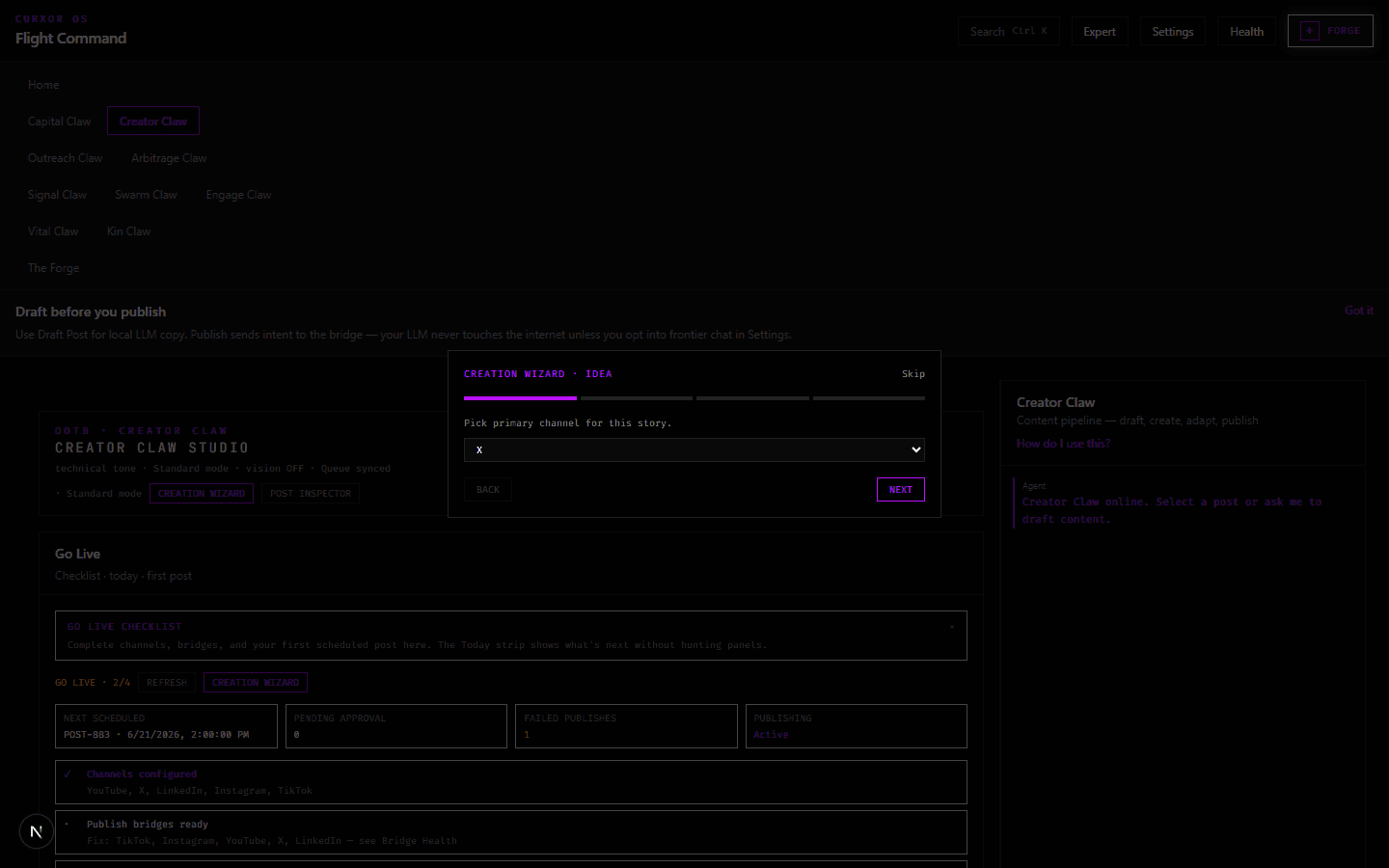The height and width of the screenshot is (868, 1389).
Task: Open Kin Claw
Action: point(128,231)
